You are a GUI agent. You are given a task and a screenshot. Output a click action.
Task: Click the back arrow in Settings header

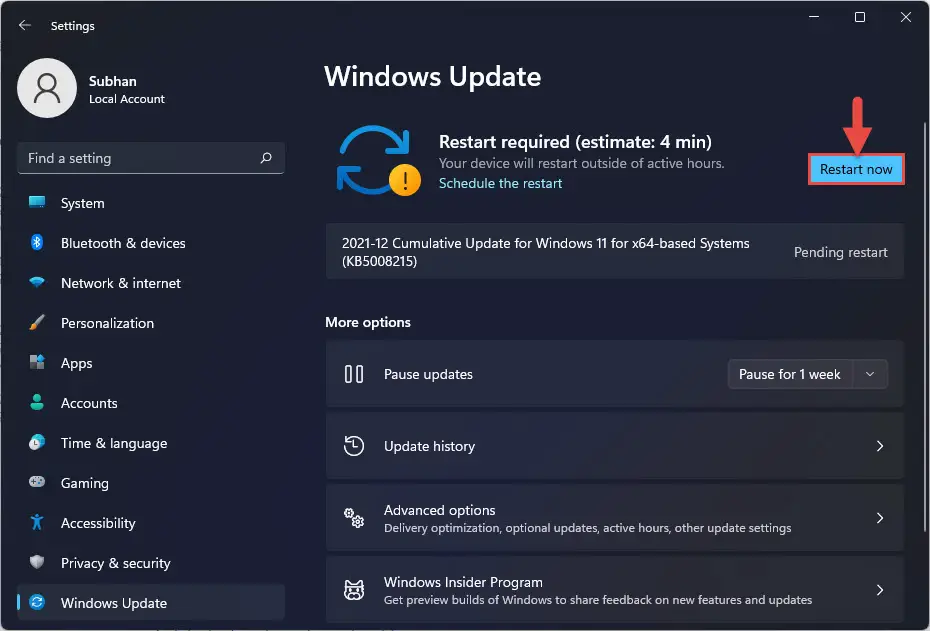pyautogui.click(x=25, y=25)
